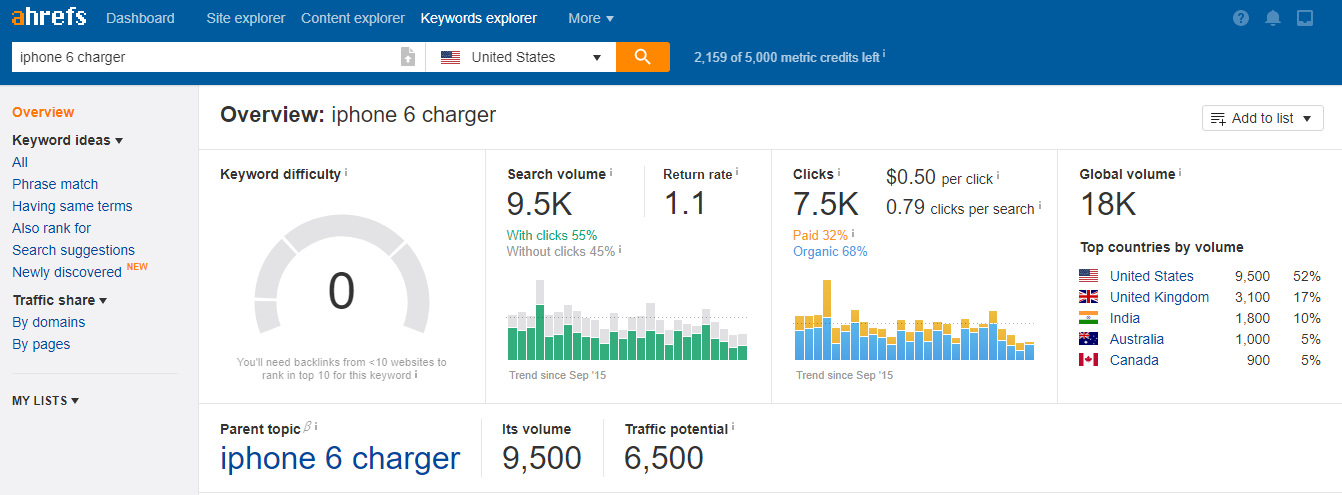Viewport: 1342px width, 495px height.
Task: Click the info icon beside Clicks
Action: click(838, 172)
